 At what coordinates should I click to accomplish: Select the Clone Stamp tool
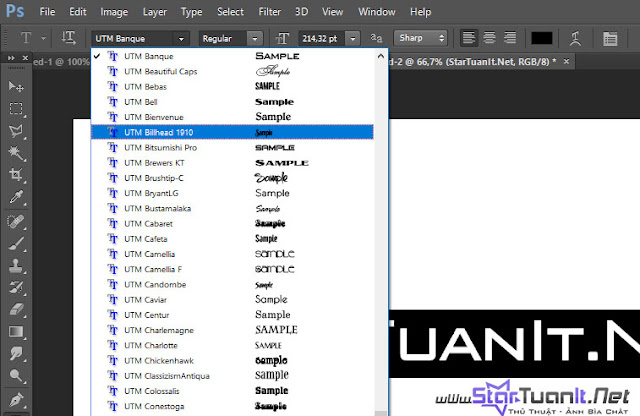tap(16, 266)
